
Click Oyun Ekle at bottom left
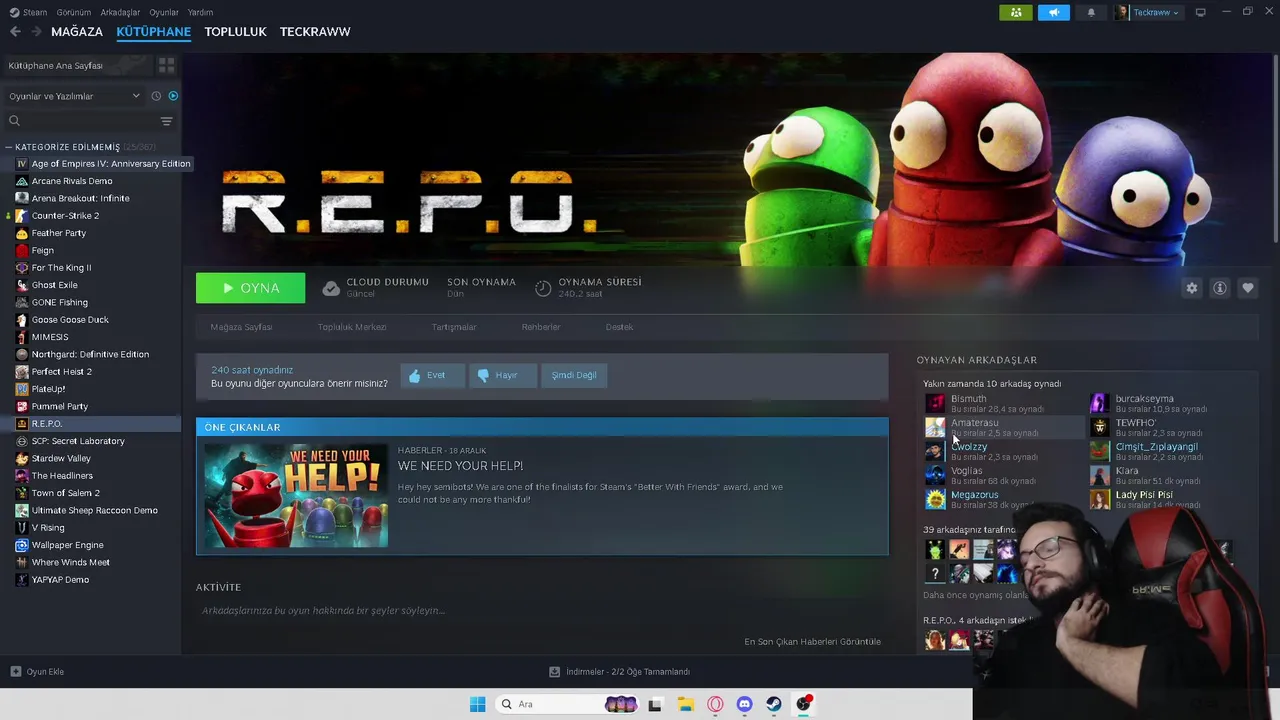coord(37,672)
